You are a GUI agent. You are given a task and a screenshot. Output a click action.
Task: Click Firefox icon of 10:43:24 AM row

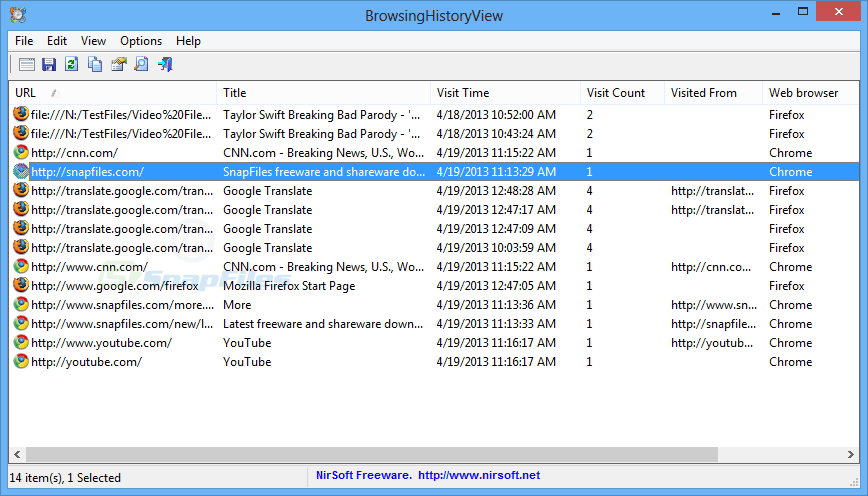click(21, 133)
